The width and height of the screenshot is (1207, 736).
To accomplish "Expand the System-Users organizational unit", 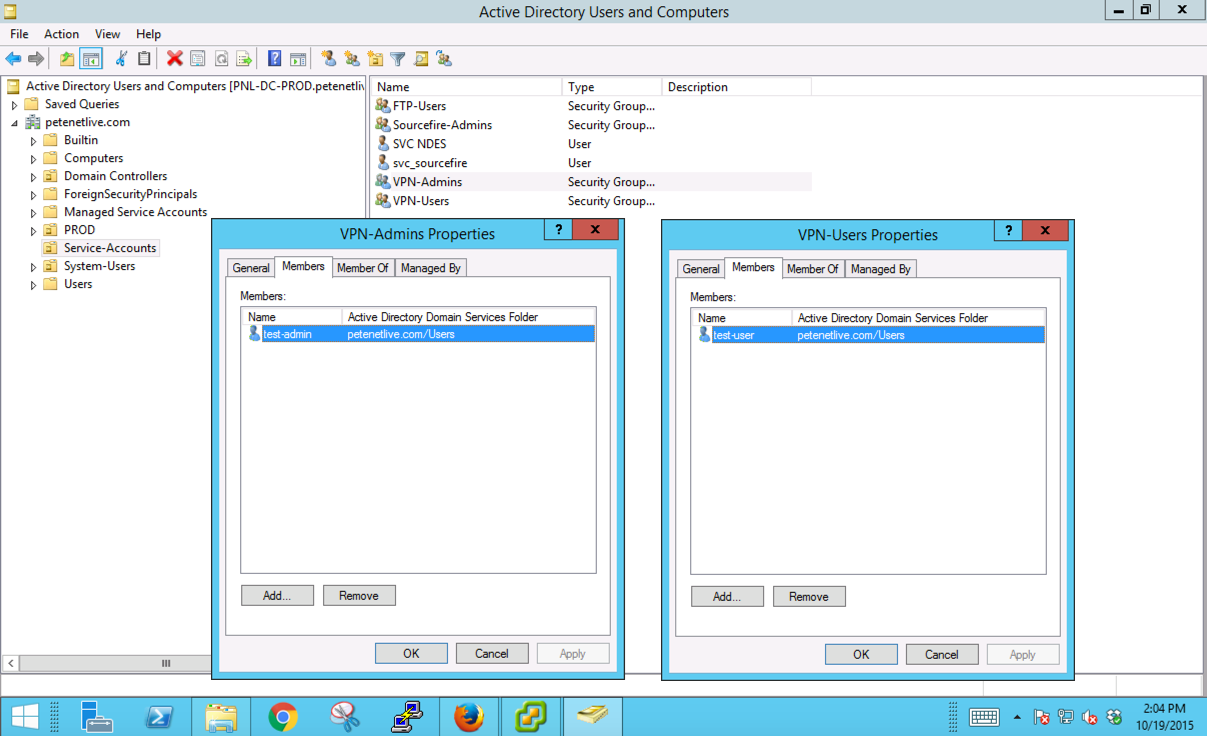I will (x=33, y=267).
